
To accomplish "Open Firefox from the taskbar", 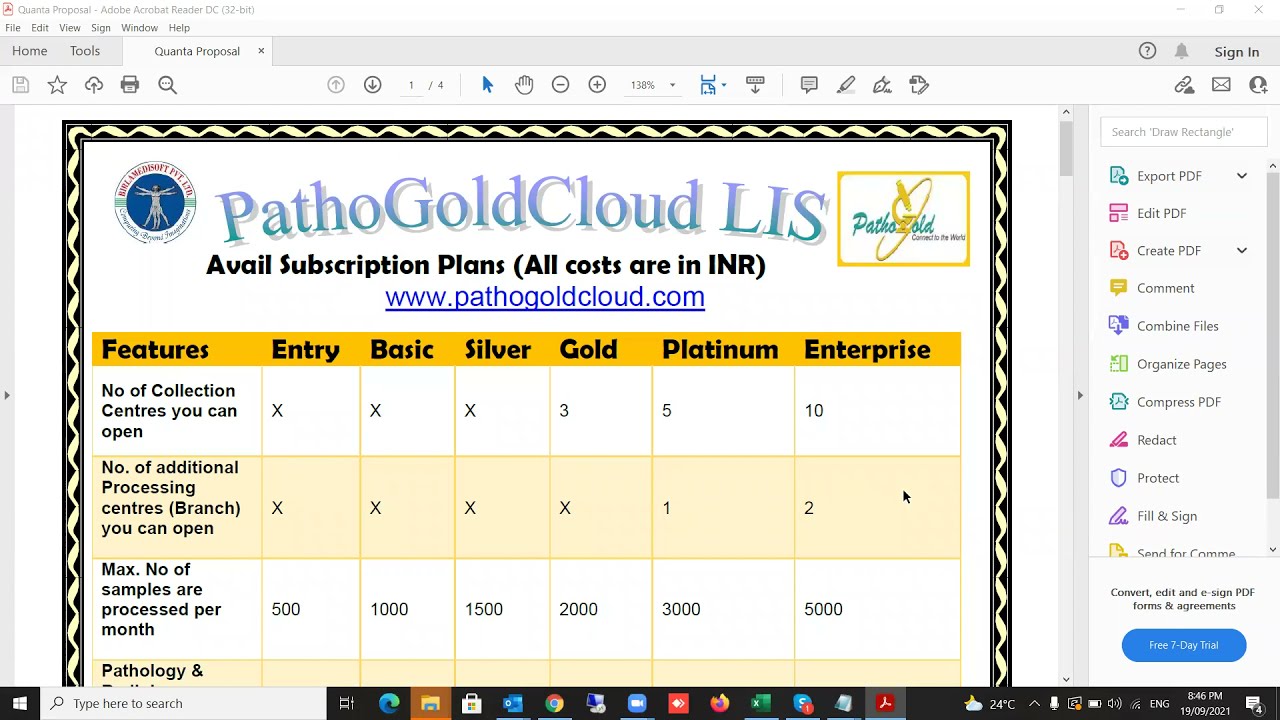I will [720, 703].
